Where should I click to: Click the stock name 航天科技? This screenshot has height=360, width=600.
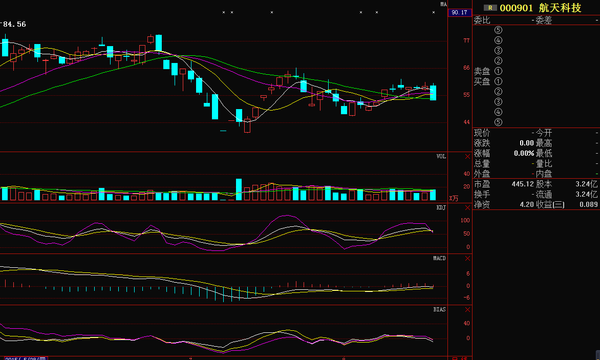coord(560,8)
